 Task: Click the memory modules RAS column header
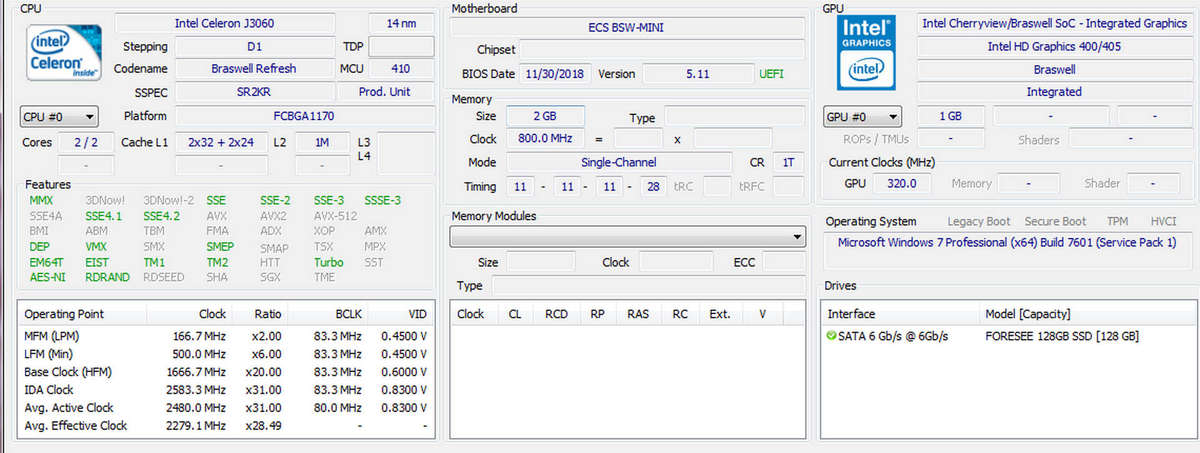click(637, 314)
